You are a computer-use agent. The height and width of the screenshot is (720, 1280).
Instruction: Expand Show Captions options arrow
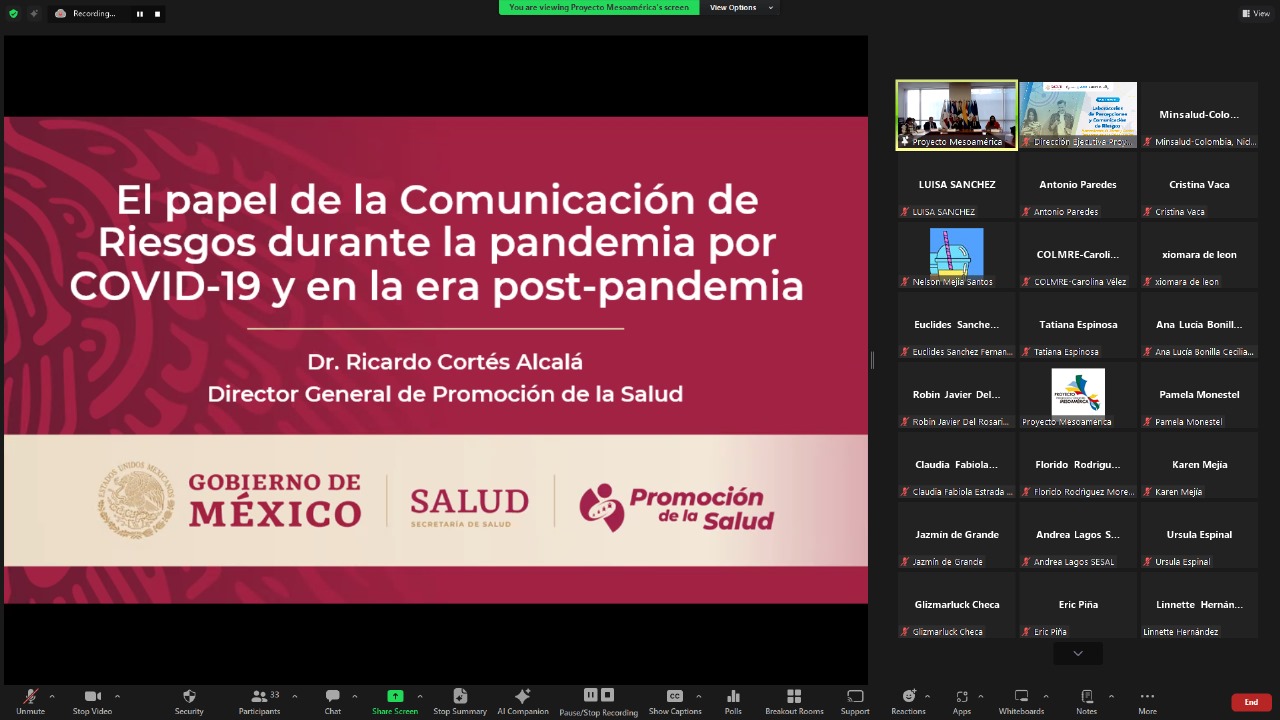pos(698,696)
